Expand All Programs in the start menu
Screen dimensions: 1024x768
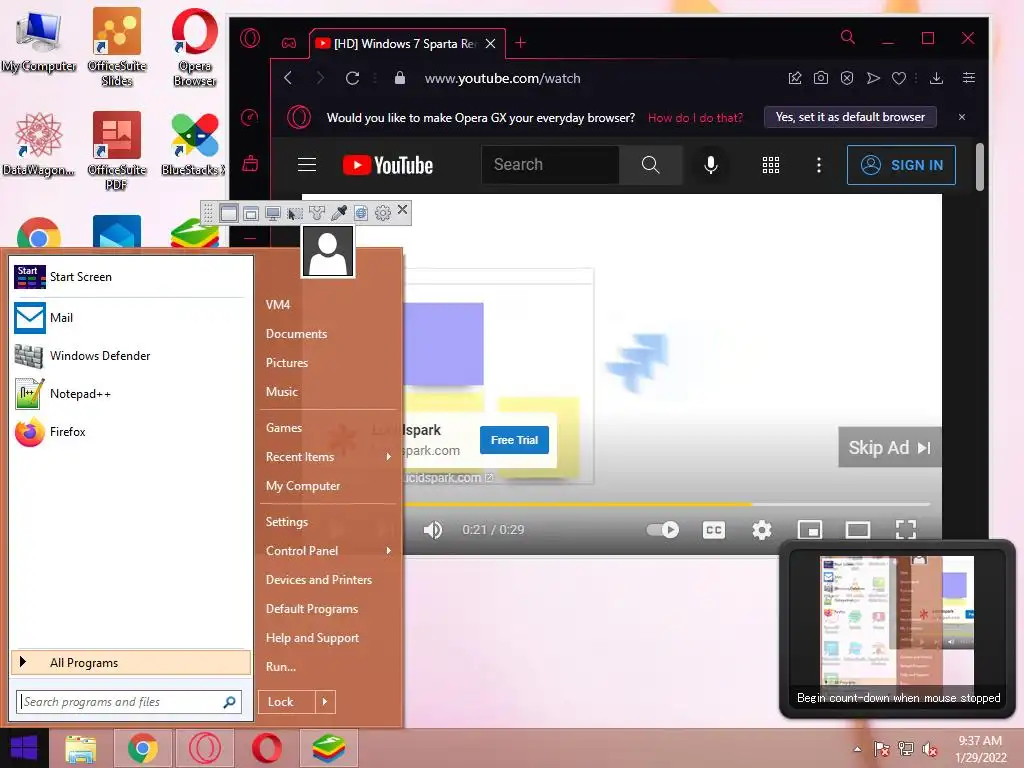pyautogui.click(x=131, y=662)
